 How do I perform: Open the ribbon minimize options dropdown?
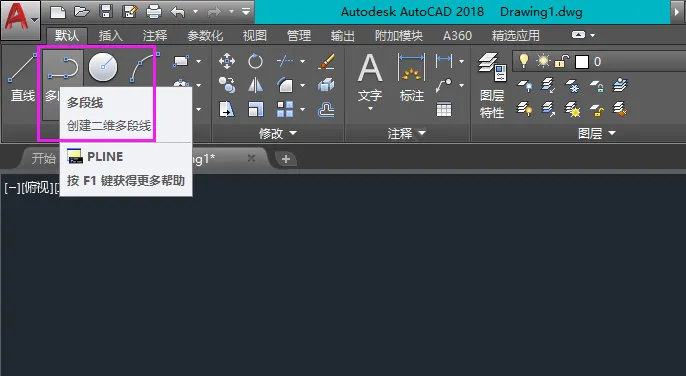tap(593, 35)
